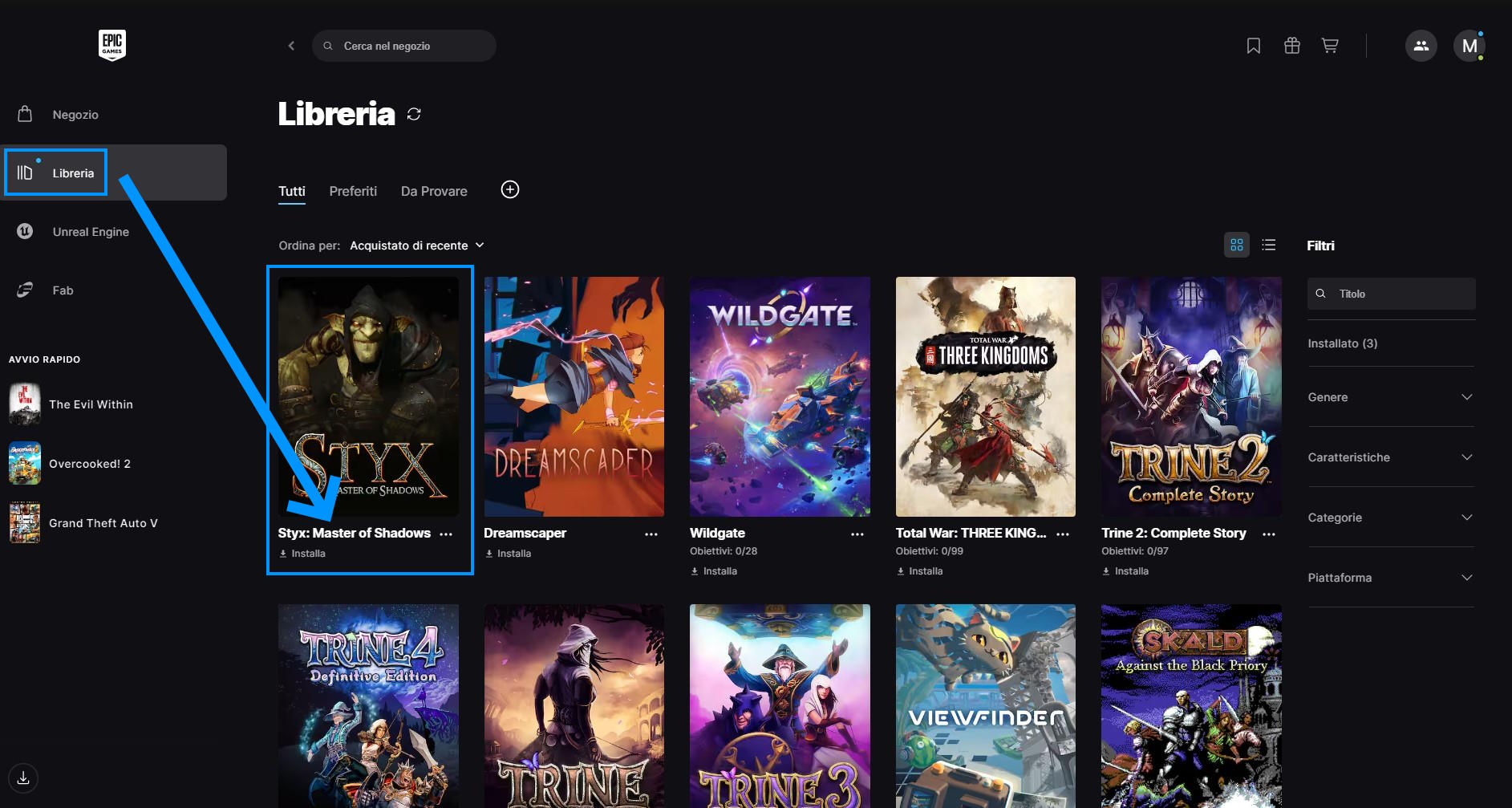Add a new collection with plus icon
The width and height of the screenshot is (1512, 808).
click(x=510, y=189)
